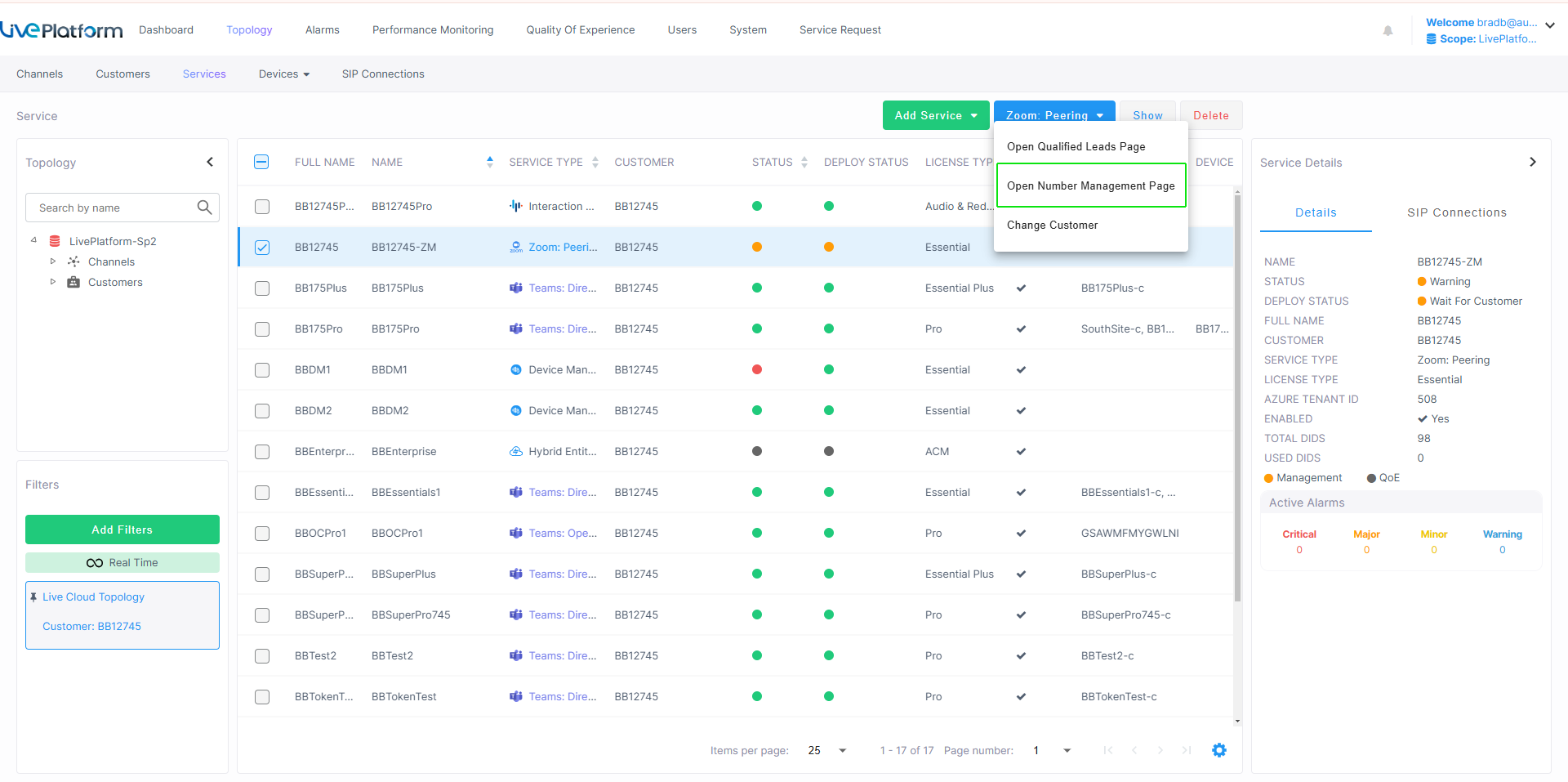Click the Critical alarms counter
The image size is (1568, 782).
pyautogui.click(x=1299, y=542)
